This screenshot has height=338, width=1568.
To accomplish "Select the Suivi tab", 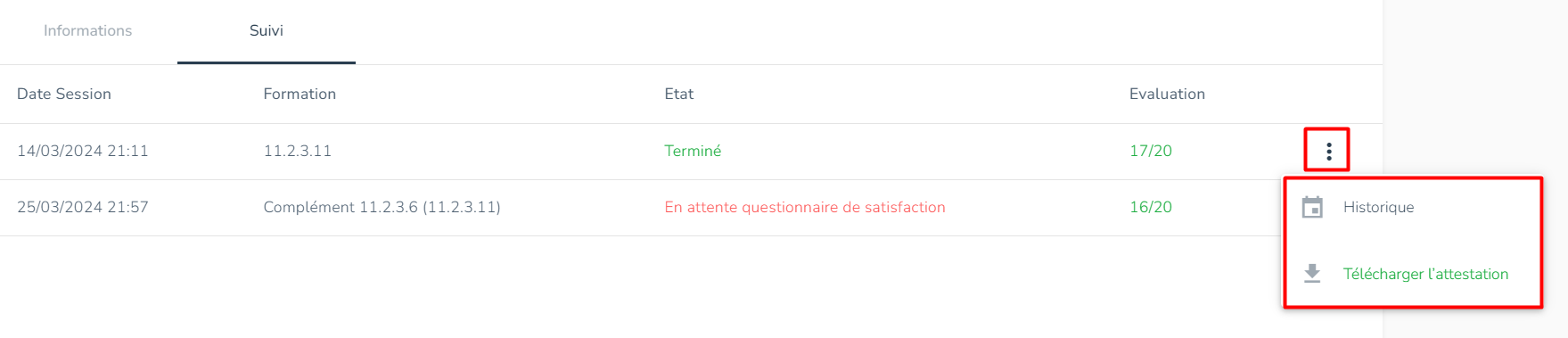I will click(266, 31).
